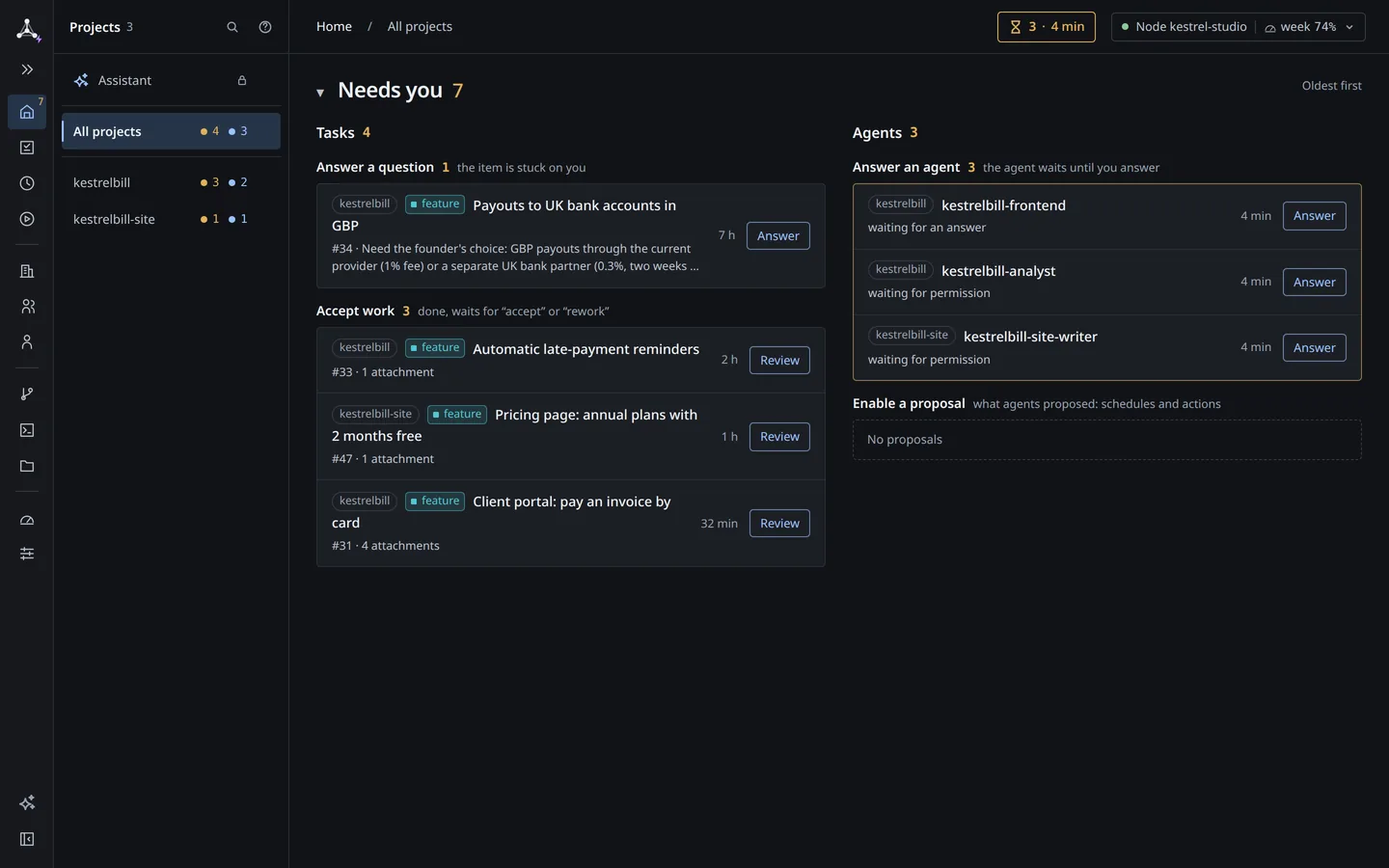Collapse the Needs you section triangle

click(x=320, y=93)
